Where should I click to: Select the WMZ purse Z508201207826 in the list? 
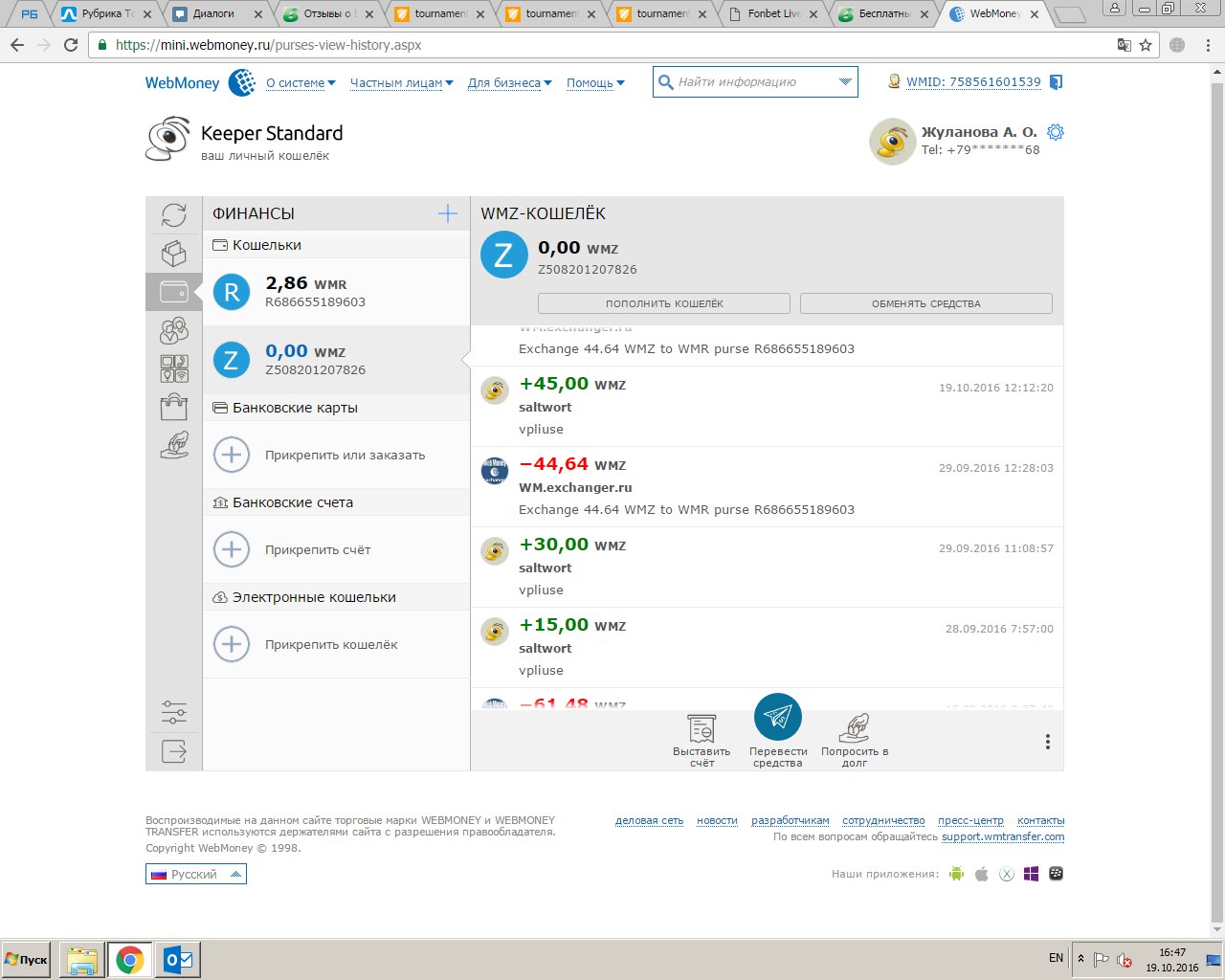(x=336, y=360)
